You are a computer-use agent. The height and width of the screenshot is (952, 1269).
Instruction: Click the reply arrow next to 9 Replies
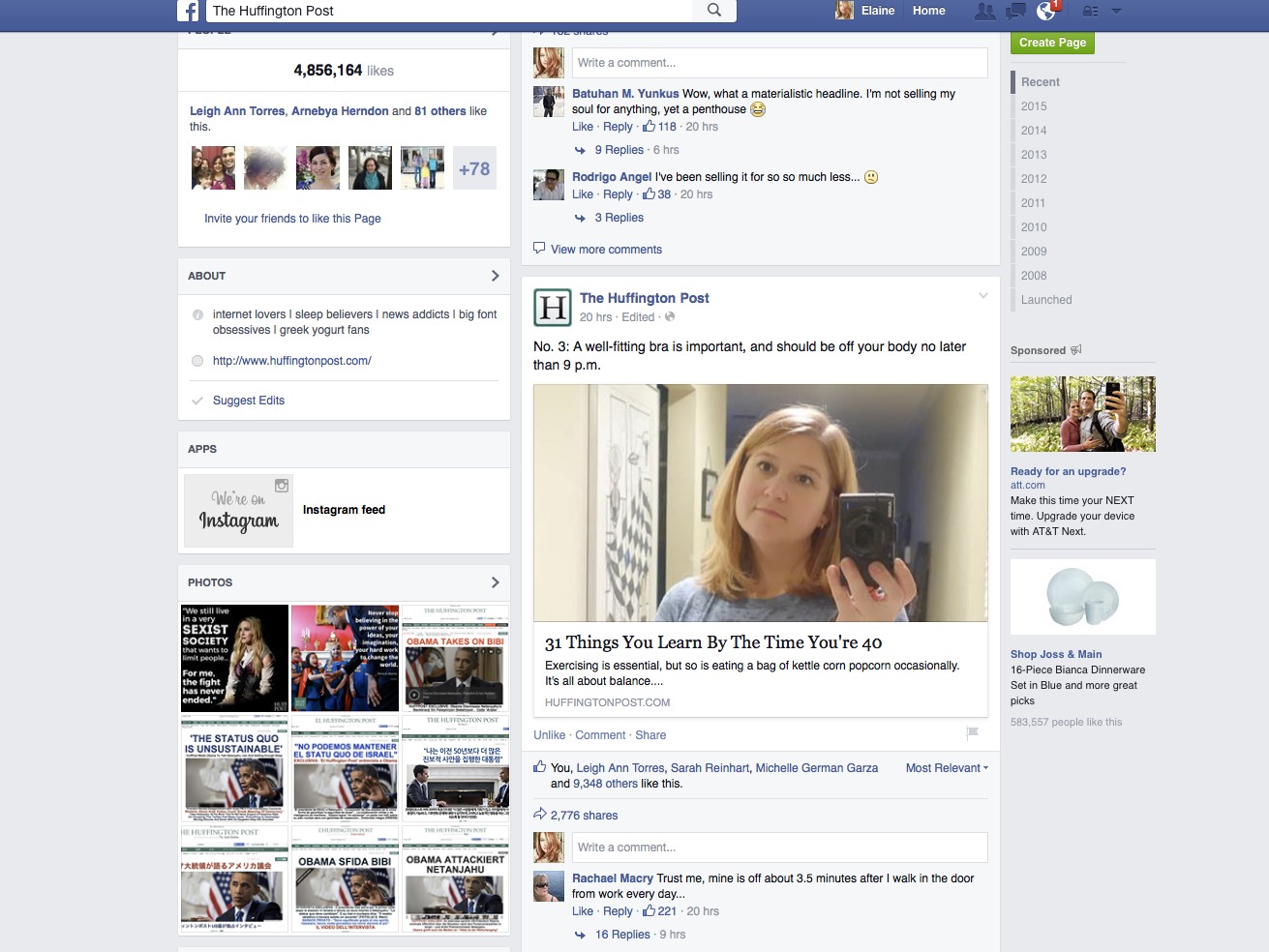[580, 150]
